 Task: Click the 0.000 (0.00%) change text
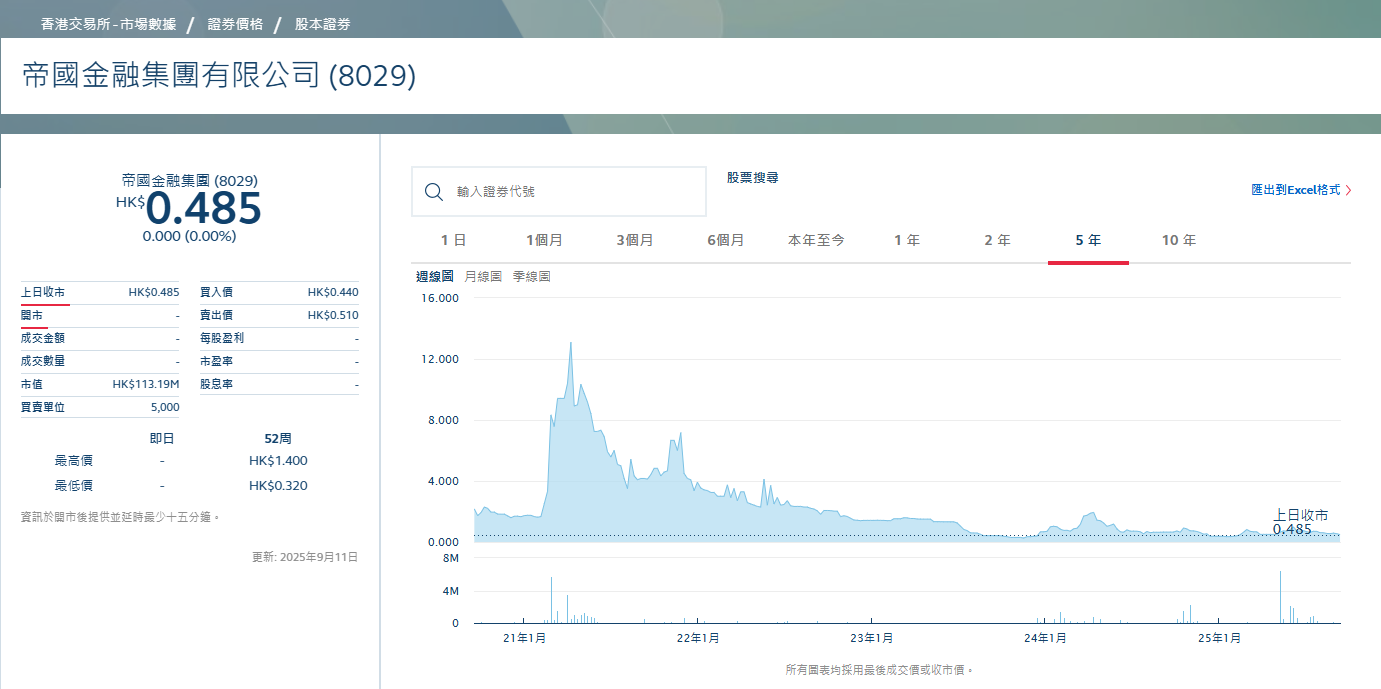tap(189, 237)
